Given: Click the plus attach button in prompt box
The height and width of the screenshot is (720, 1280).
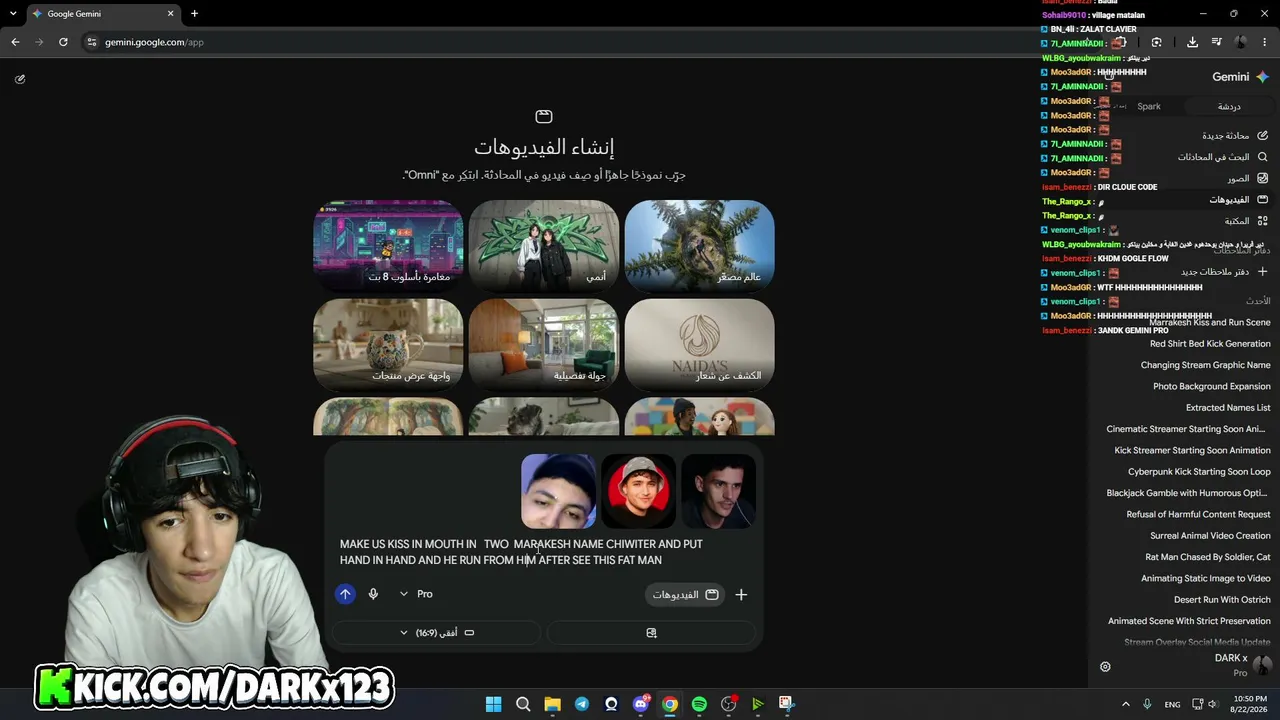Looking at the screenshot, I should [741, 594].
